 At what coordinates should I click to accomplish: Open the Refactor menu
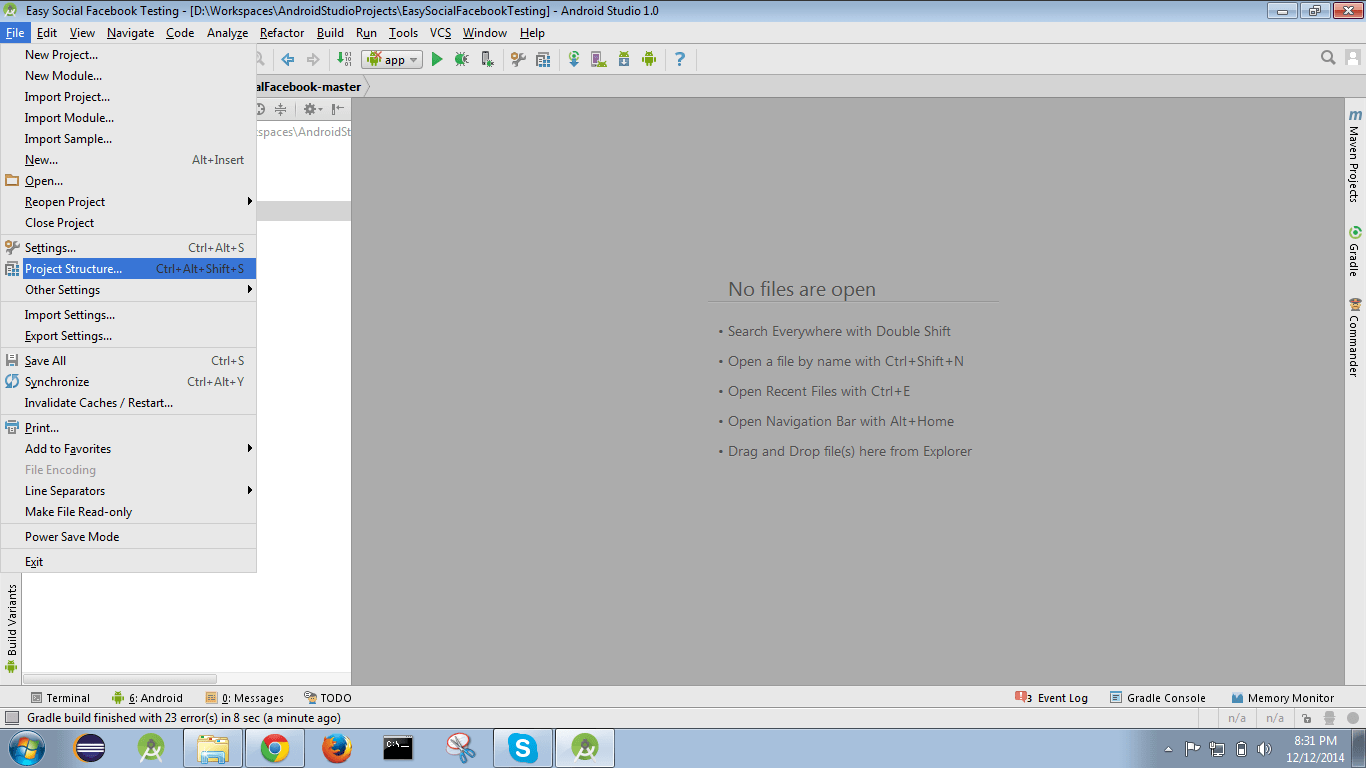click(282, 33)
